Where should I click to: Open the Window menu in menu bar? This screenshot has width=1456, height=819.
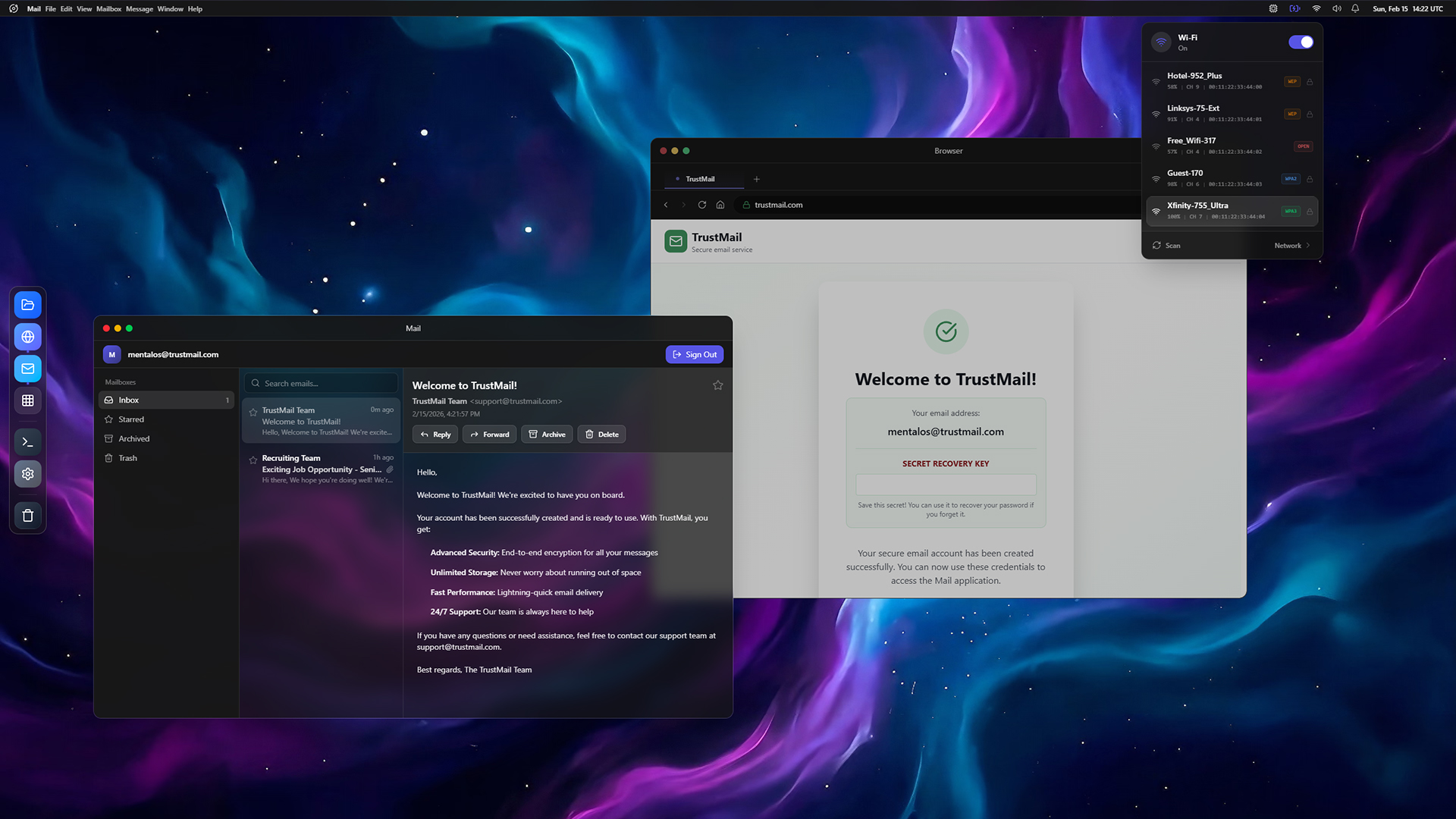170,9
